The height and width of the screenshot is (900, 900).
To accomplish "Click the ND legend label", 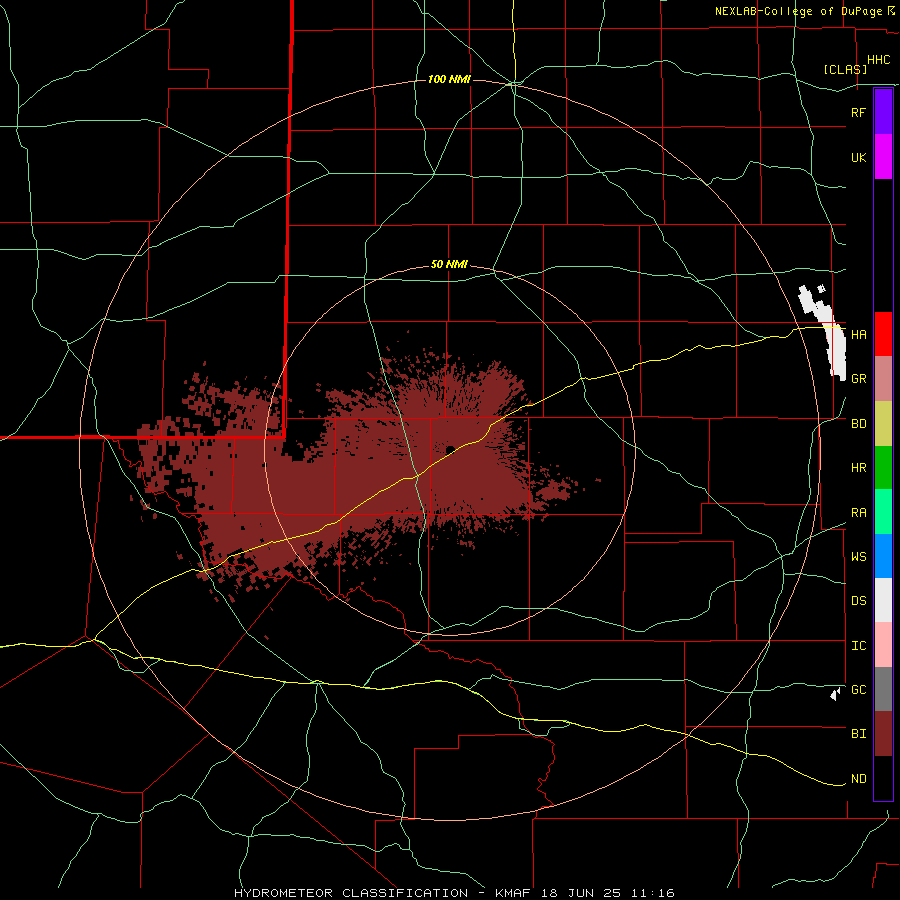I will coord(858,779).
